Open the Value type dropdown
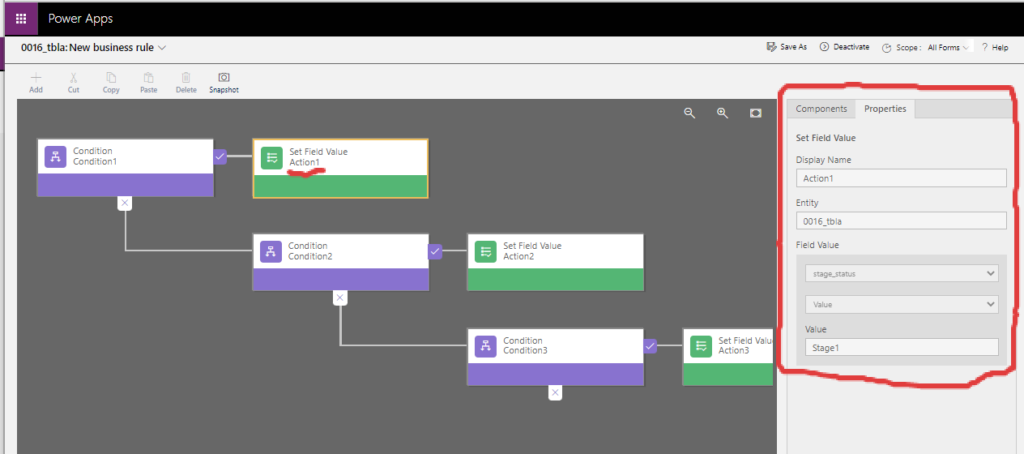This screenshot has width=1024, height=454. click(900, 304)
